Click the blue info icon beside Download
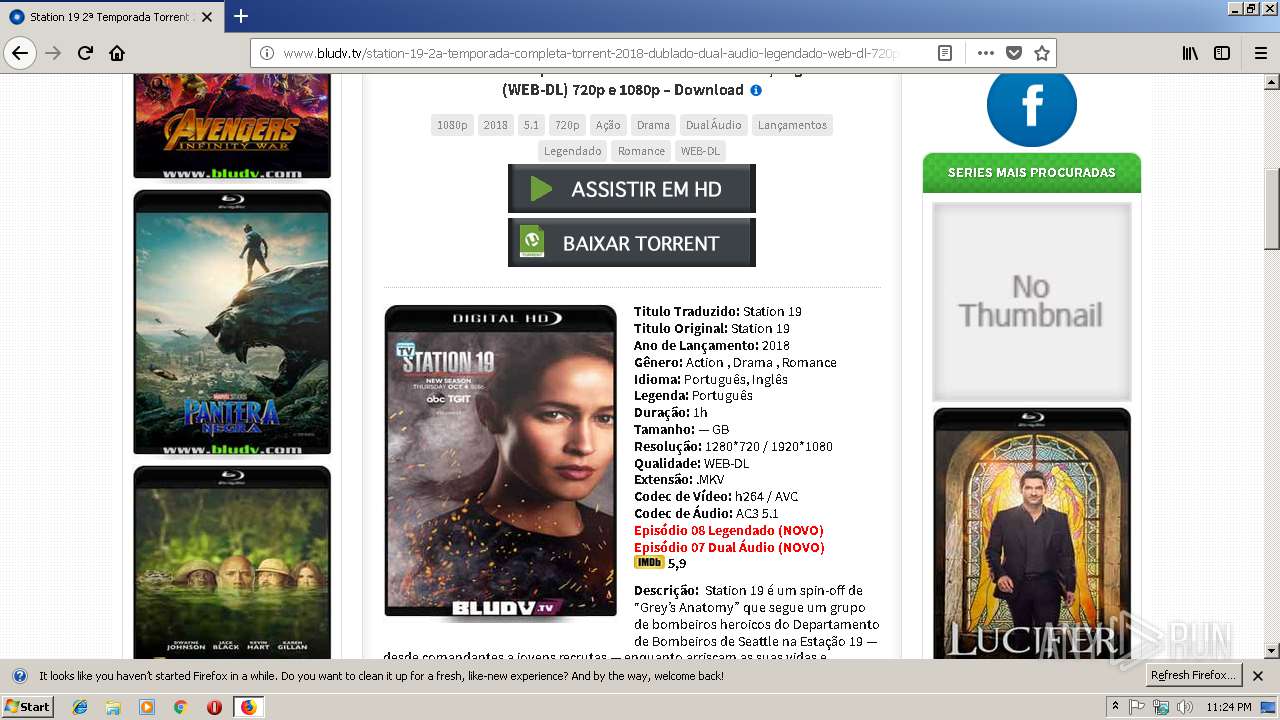Screen dimensions: 1280x720 click(x=756, y=90)
